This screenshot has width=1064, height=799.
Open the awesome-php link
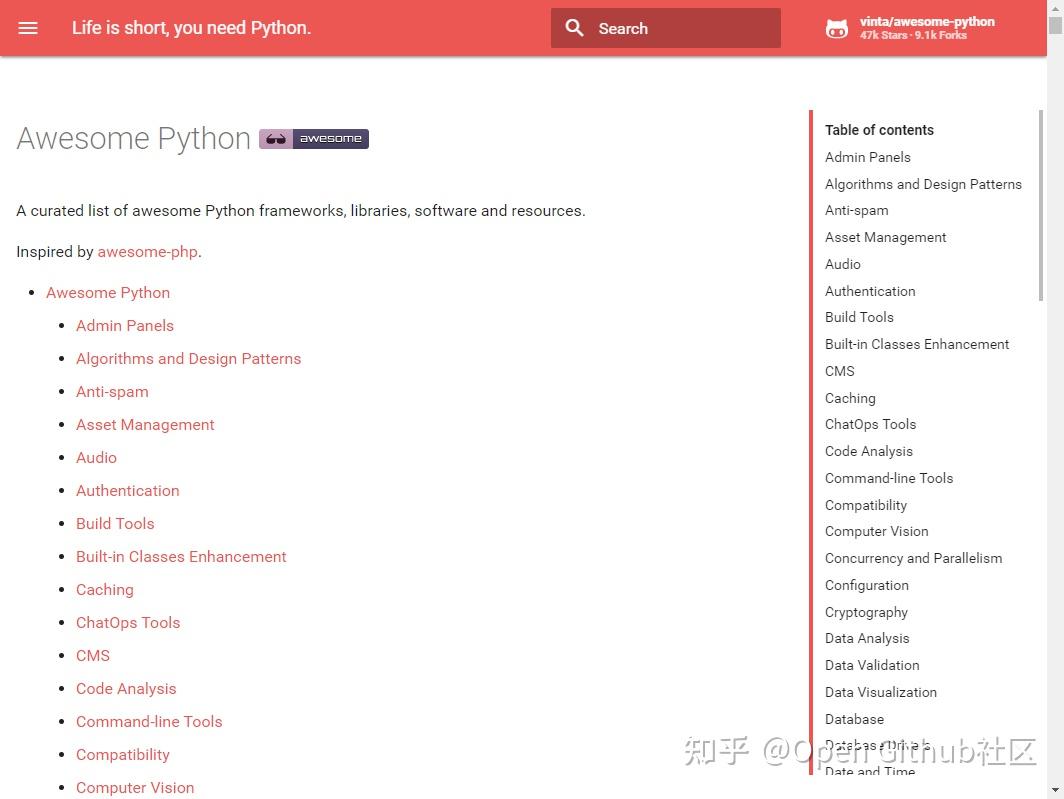(147, 252)
